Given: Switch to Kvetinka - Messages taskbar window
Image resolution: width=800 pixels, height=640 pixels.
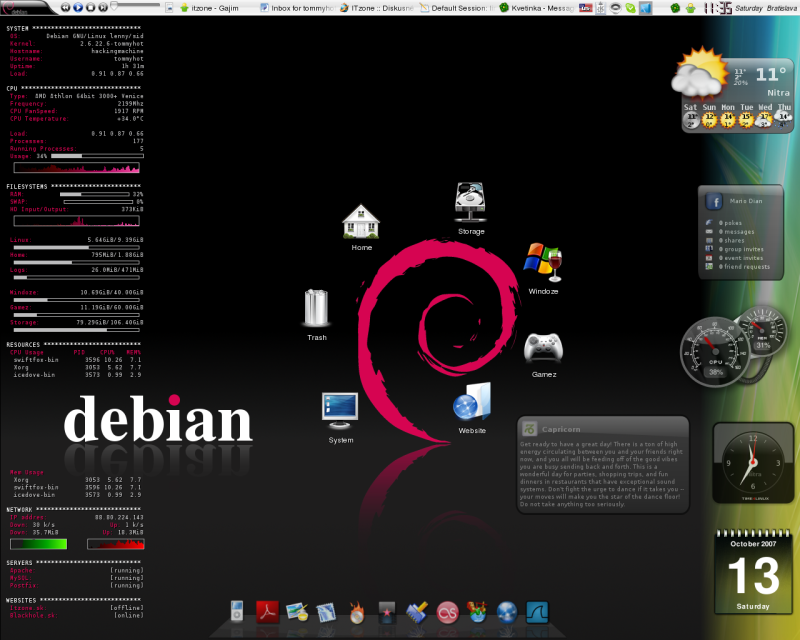Looking at the screenshot, I should tap(537, 8).
